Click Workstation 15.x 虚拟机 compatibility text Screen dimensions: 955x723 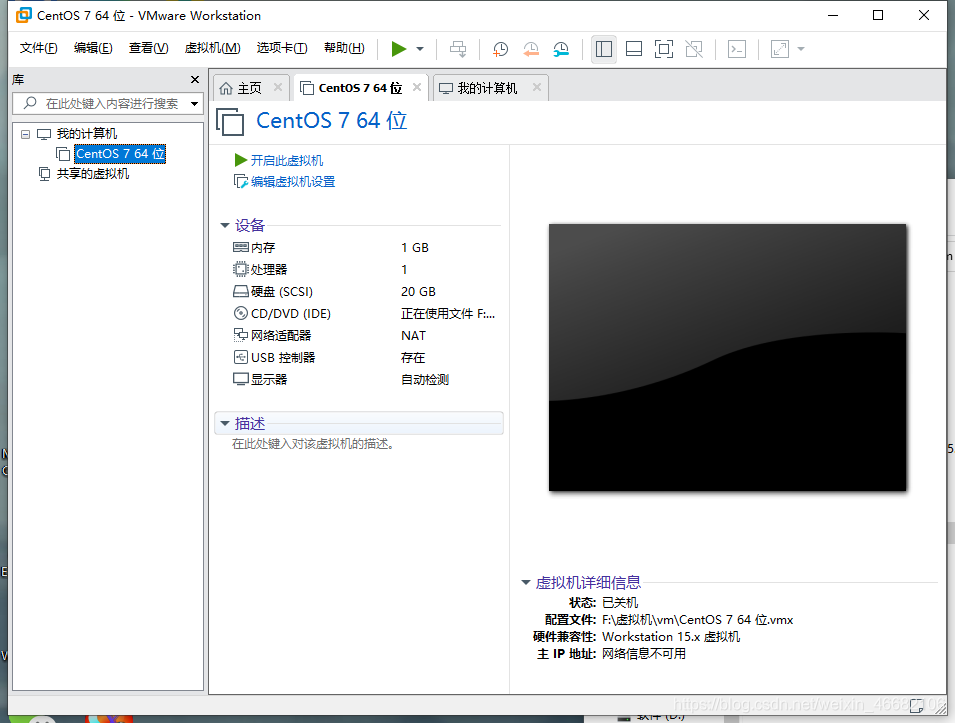[x=671, y=637]
